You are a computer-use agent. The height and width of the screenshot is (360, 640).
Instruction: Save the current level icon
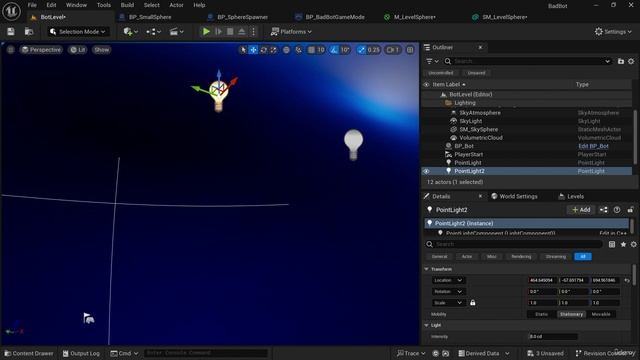point(11,31)
